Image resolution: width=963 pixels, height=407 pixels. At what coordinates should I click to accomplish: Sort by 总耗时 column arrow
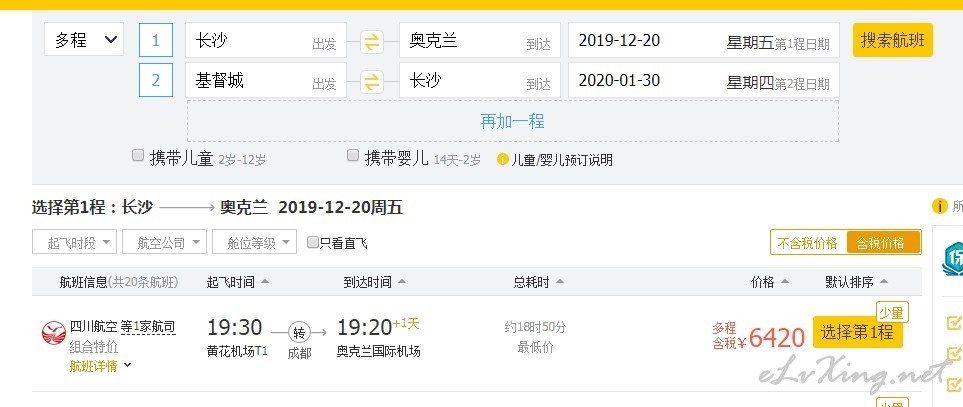[559, 282]
